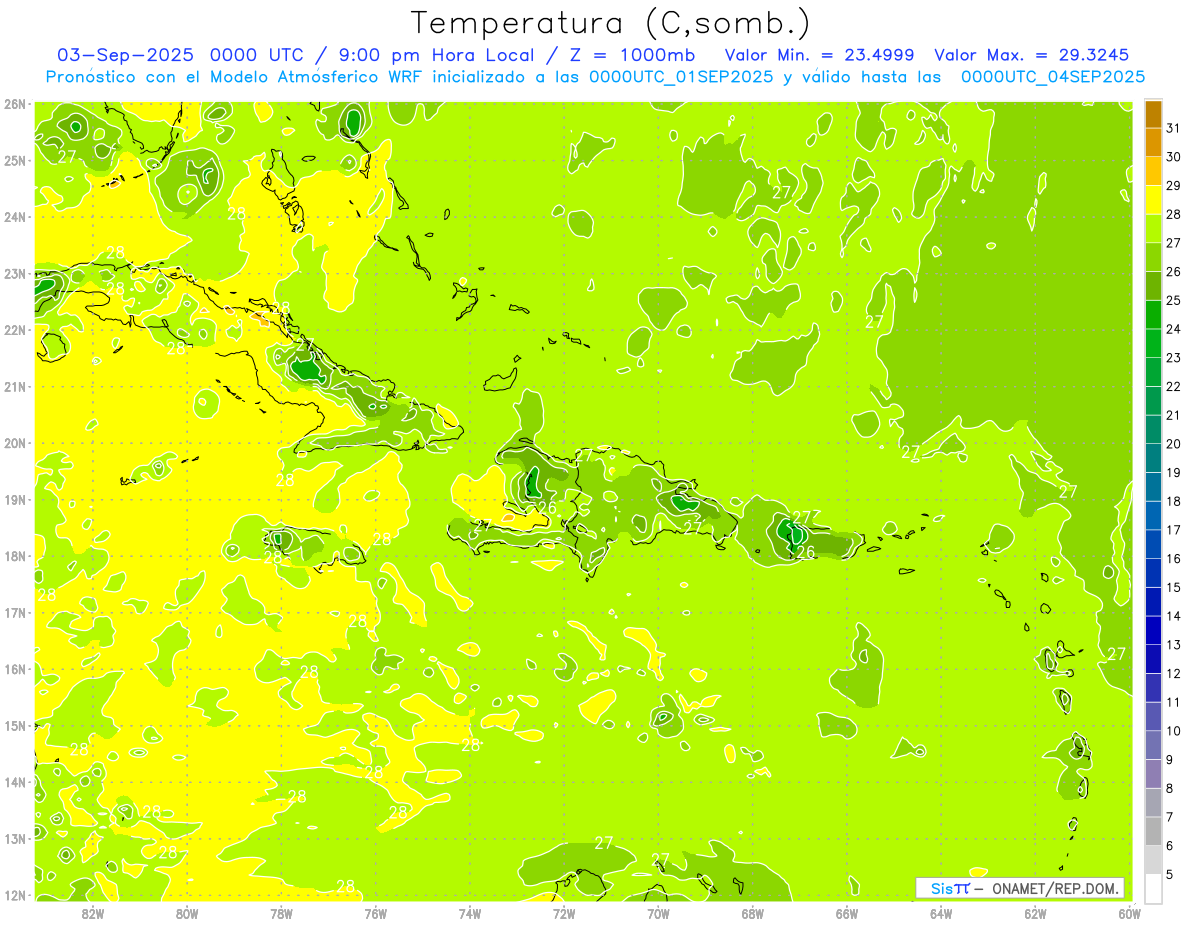Image resolution: width=1200 pixels, height=927 pixels.
Task: Click the '78W' longitude axis label
Action: point(281,912)
